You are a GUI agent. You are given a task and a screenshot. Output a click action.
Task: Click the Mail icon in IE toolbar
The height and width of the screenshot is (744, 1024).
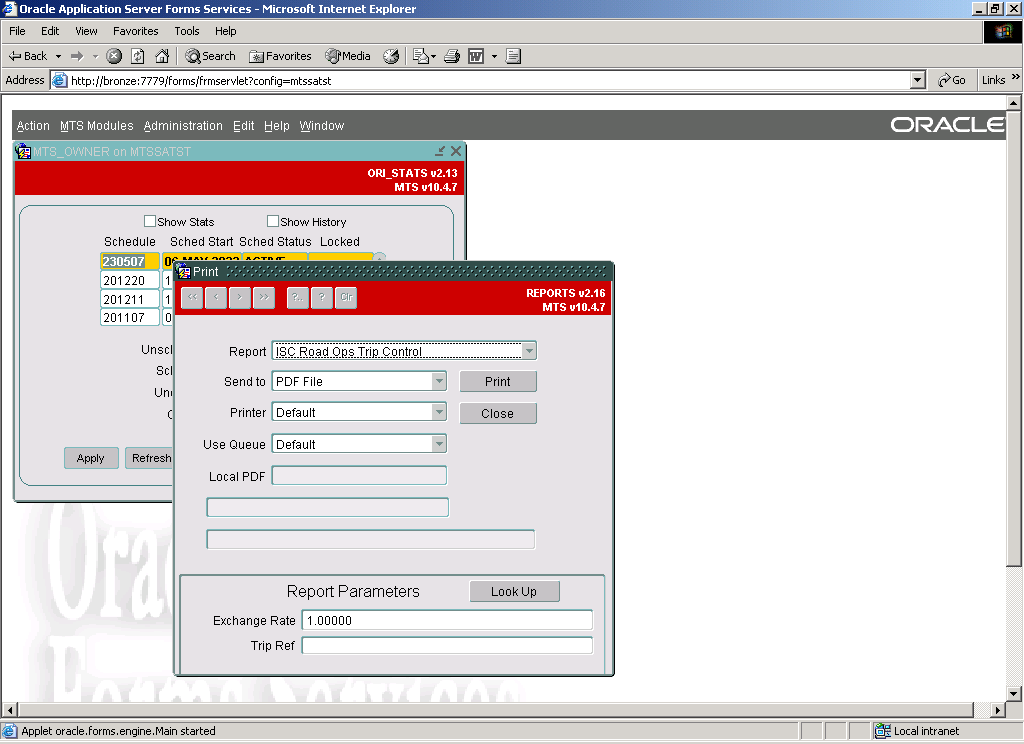coord(421,56)
